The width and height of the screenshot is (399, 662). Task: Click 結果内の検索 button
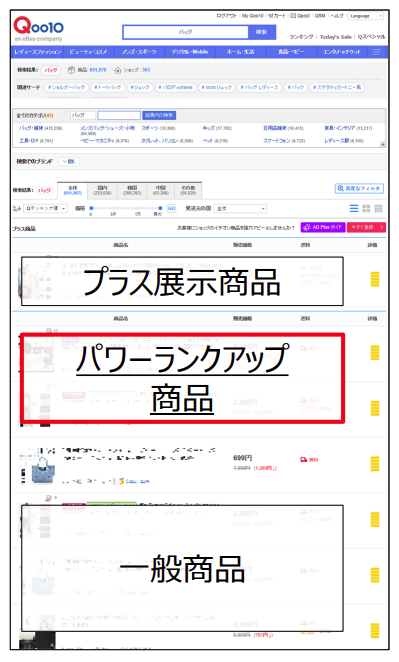(159, 115)
